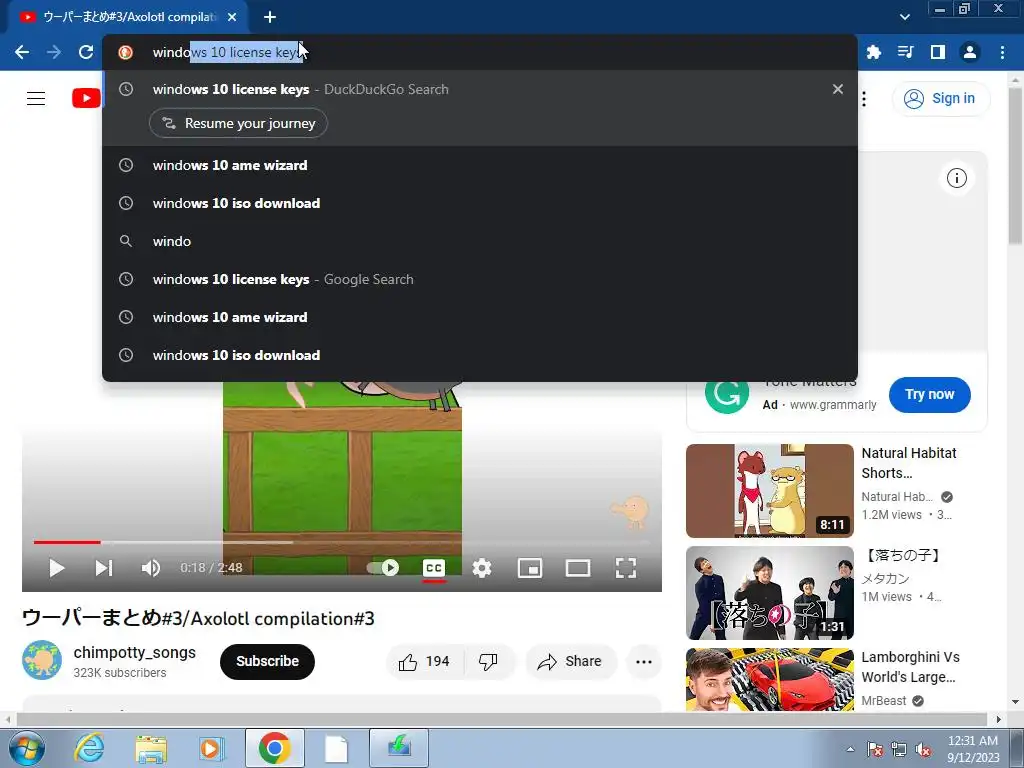
Task: Open a new tab with plus button
Action: 270,17
